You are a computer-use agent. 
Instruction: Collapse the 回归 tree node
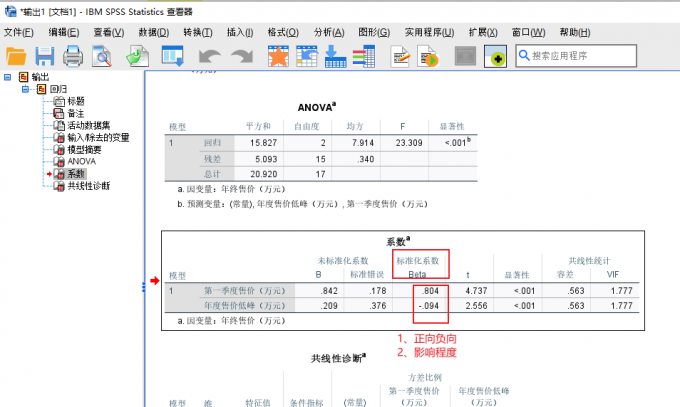[27, 88]
